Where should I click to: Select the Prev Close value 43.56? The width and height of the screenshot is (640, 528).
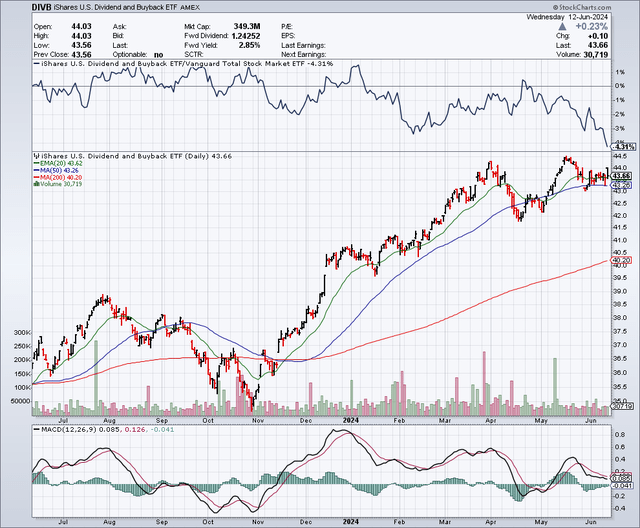click(x=81, y=55)
